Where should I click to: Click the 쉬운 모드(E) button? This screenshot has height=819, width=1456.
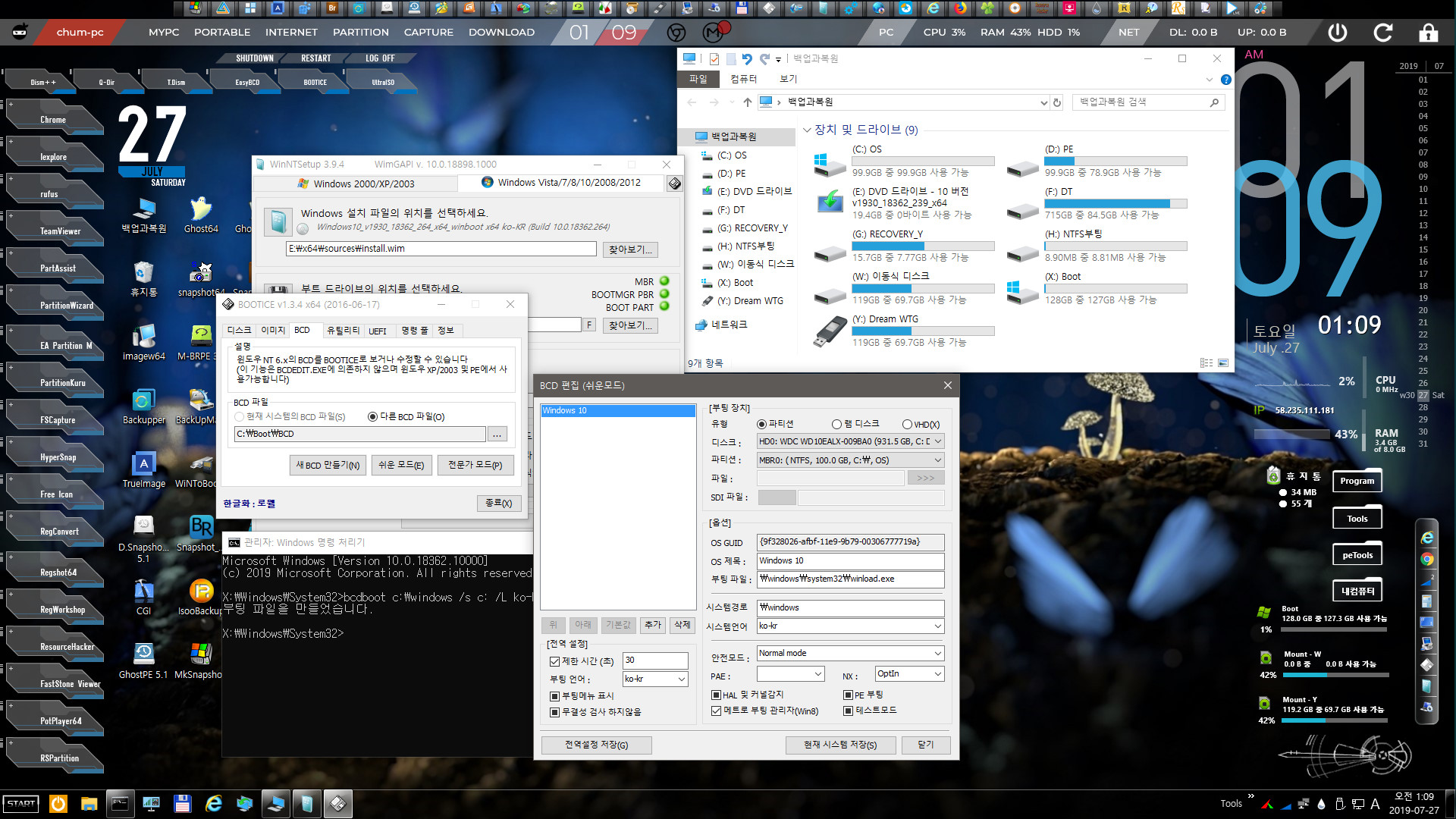pos(401,465)
